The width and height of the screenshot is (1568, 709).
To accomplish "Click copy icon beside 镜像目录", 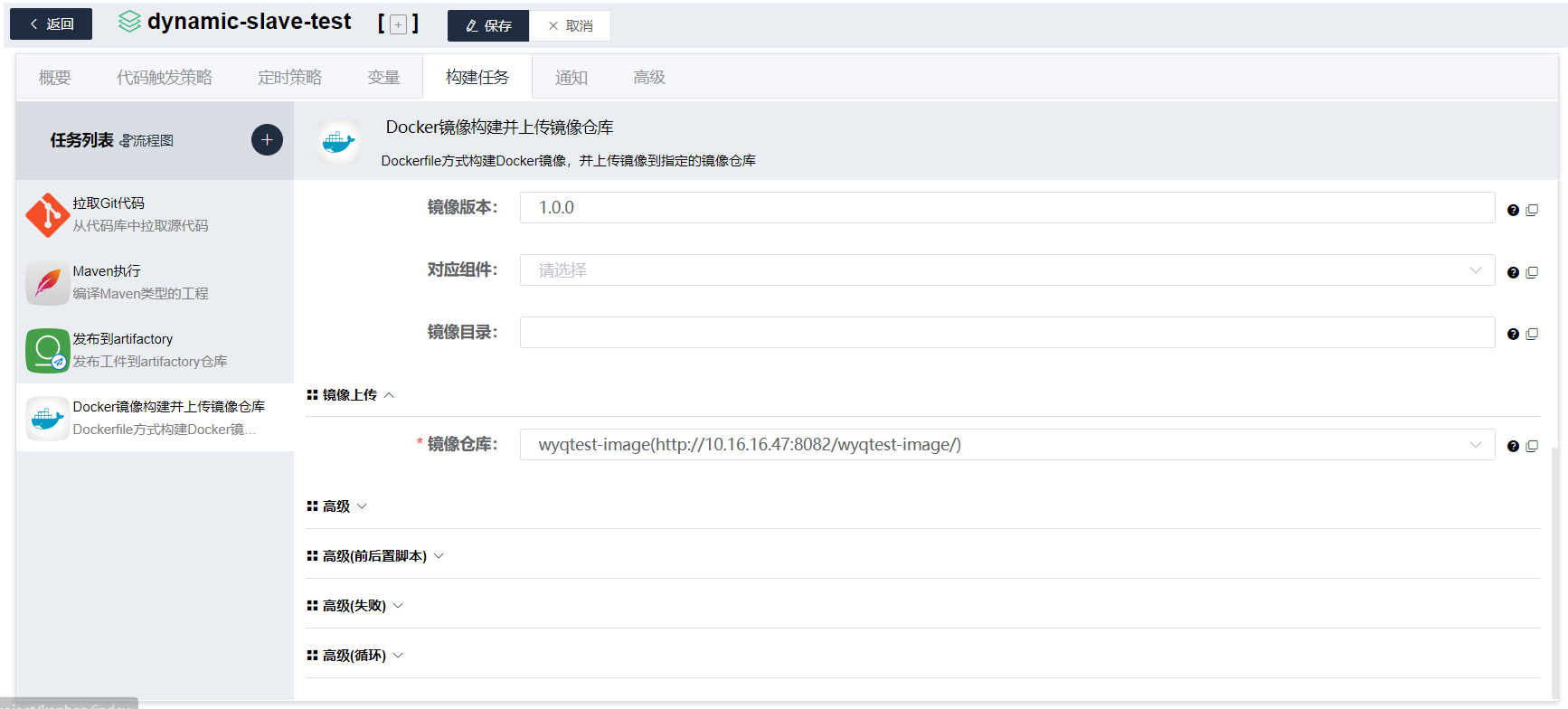I will coord(1532,334).
